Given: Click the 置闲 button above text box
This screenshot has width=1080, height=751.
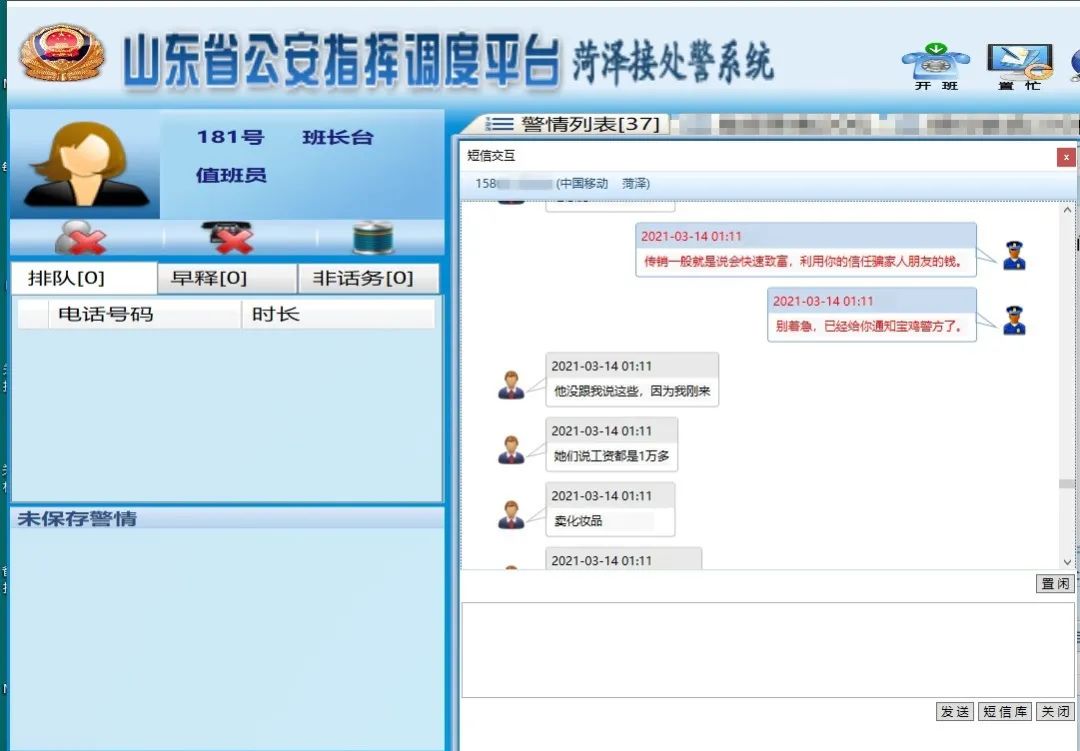Looking at the screenshot, I should point(1055,584).
